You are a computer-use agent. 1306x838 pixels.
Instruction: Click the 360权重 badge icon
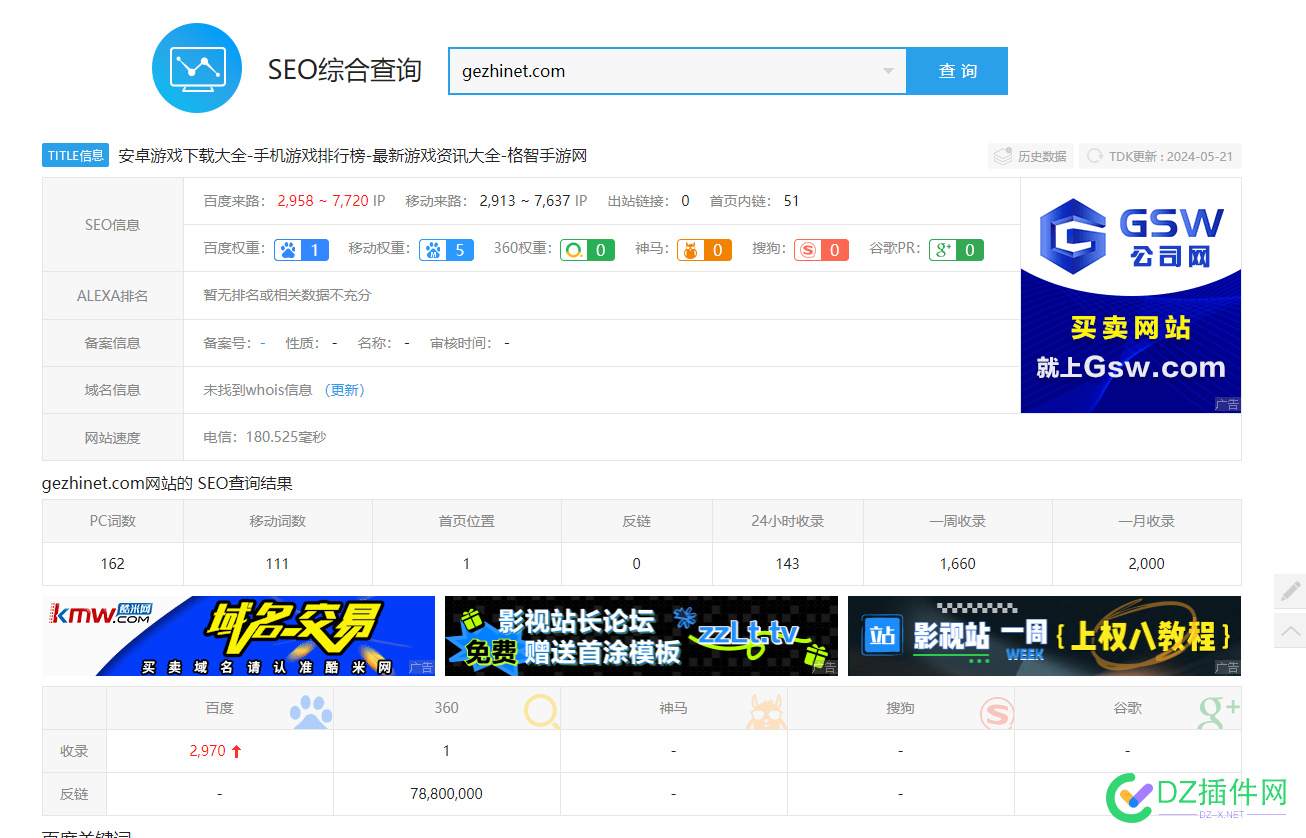click(587, 250)
